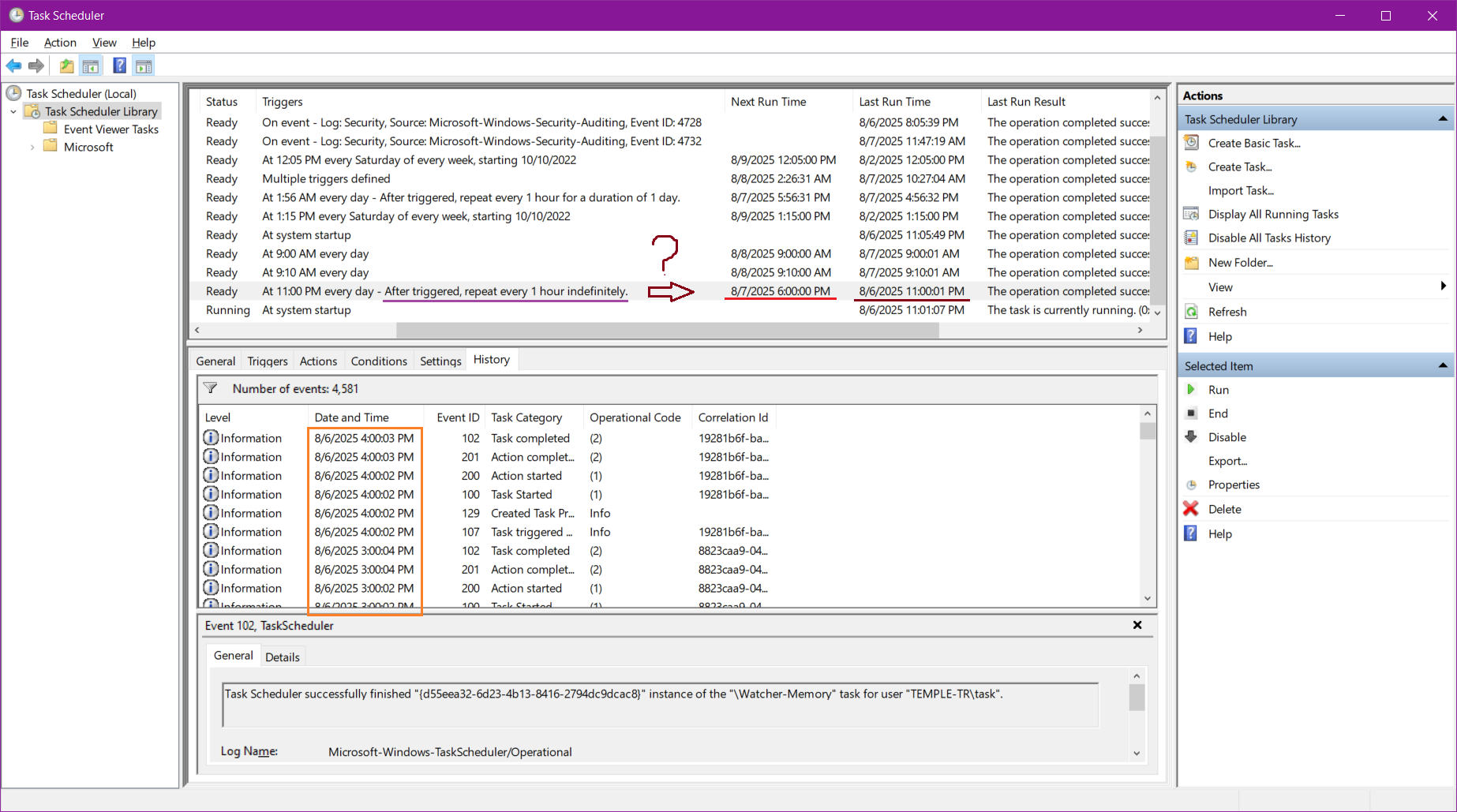Click the task list scroll up arrow
The image size is (1457, 812).
[x=1157, y=98]
